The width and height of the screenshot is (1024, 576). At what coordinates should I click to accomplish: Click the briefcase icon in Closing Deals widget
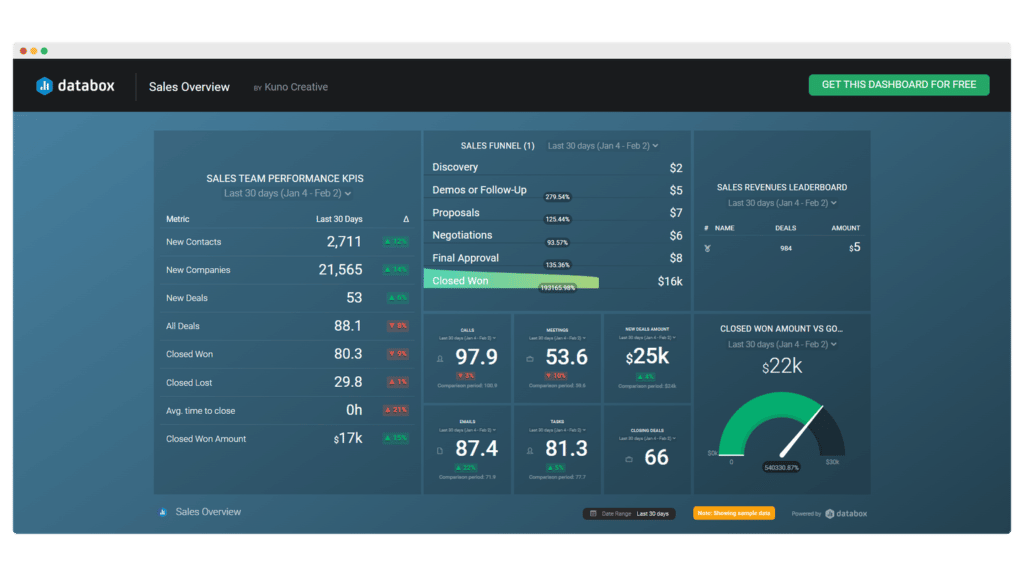point(628,459)
